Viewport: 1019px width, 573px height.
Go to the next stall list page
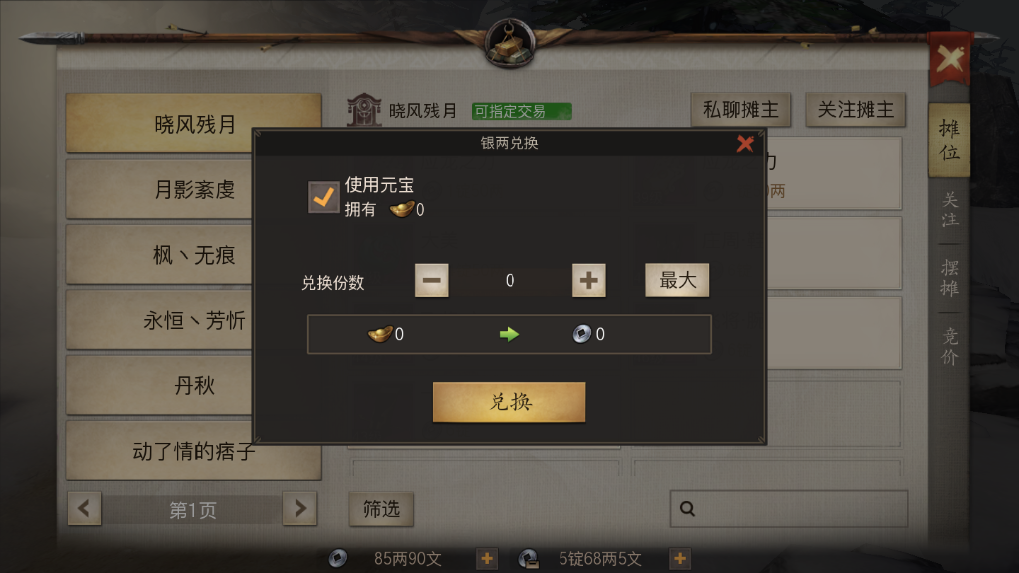pyautogui.click(x=300, y=508)
